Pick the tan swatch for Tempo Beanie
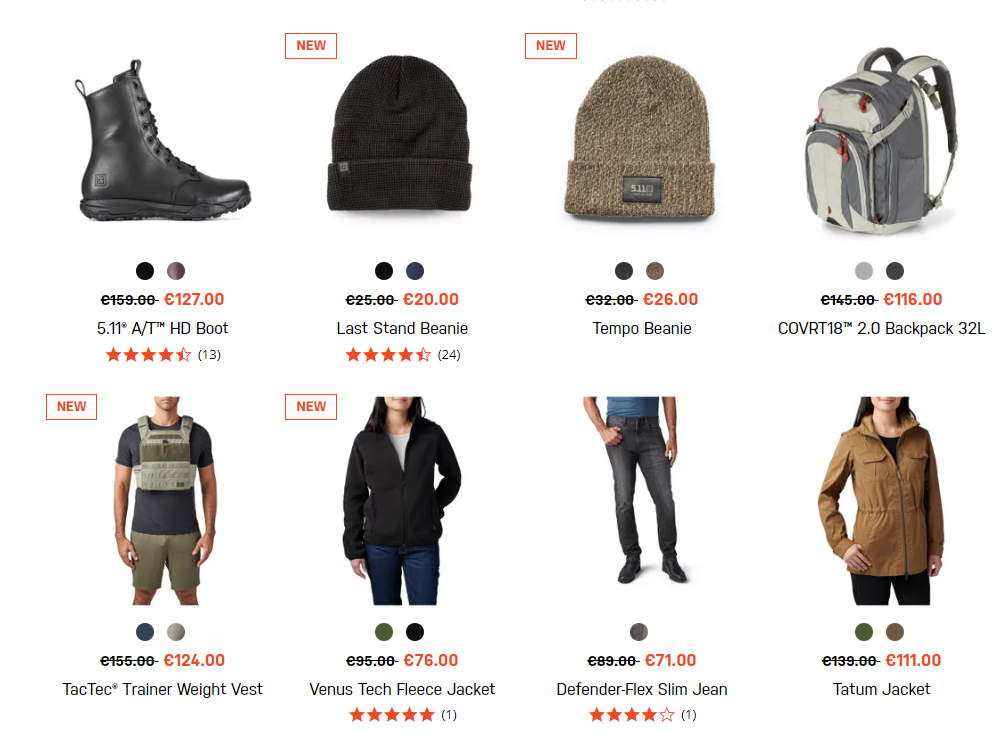The width and height of the screenshot is (1001, 745). tap(655, 271)
